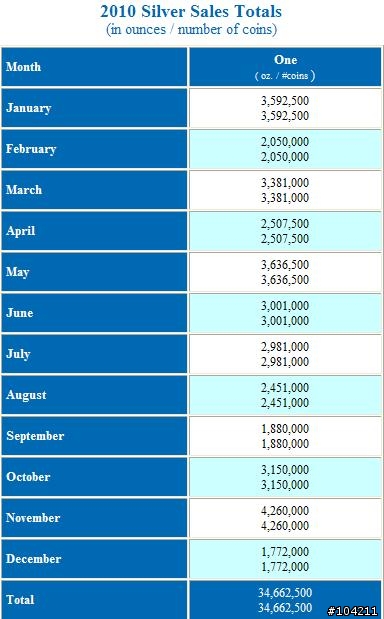The height and width of the screenshot is (619, 384).
Task: Select the February row label
Action: pyautogui.click(x=94, y=149)
